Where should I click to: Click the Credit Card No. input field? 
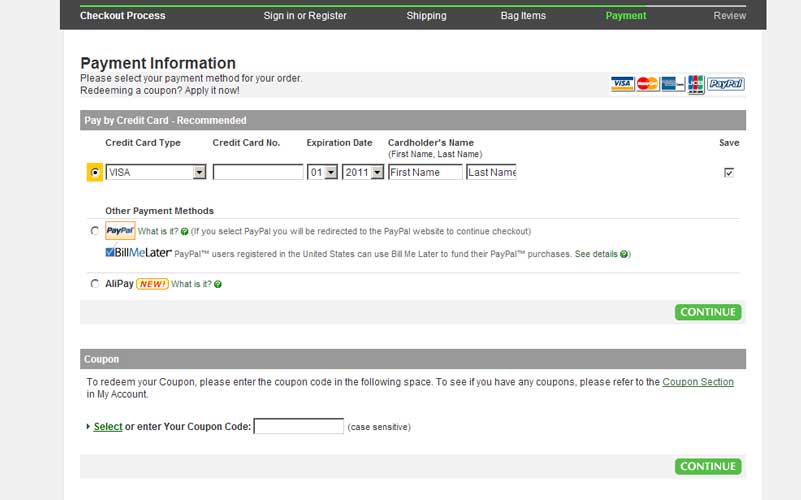pyautogui.click(x=258, y=172)
